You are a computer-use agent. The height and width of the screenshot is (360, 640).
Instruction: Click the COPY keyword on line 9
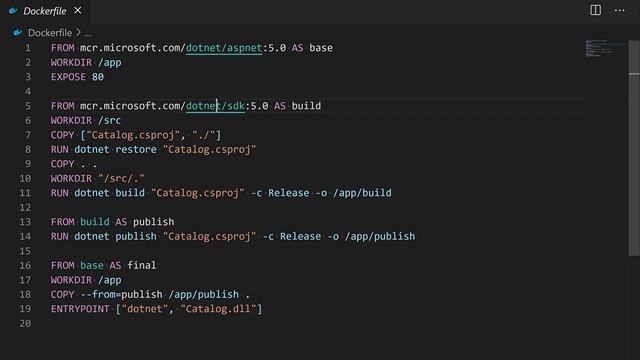tap(62, 164)
